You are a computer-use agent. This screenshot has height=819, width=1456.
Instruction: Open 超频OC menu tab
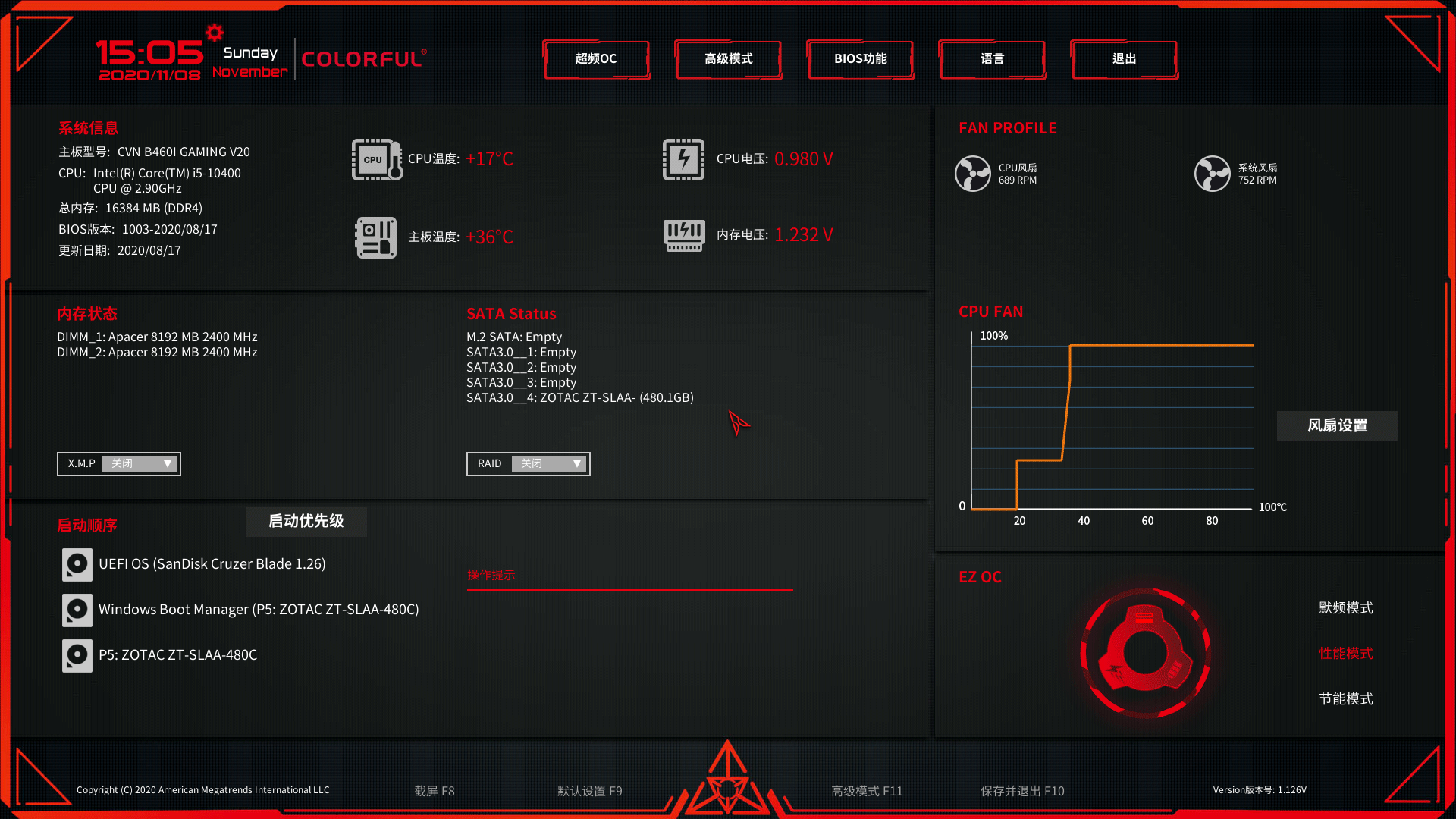596,58
